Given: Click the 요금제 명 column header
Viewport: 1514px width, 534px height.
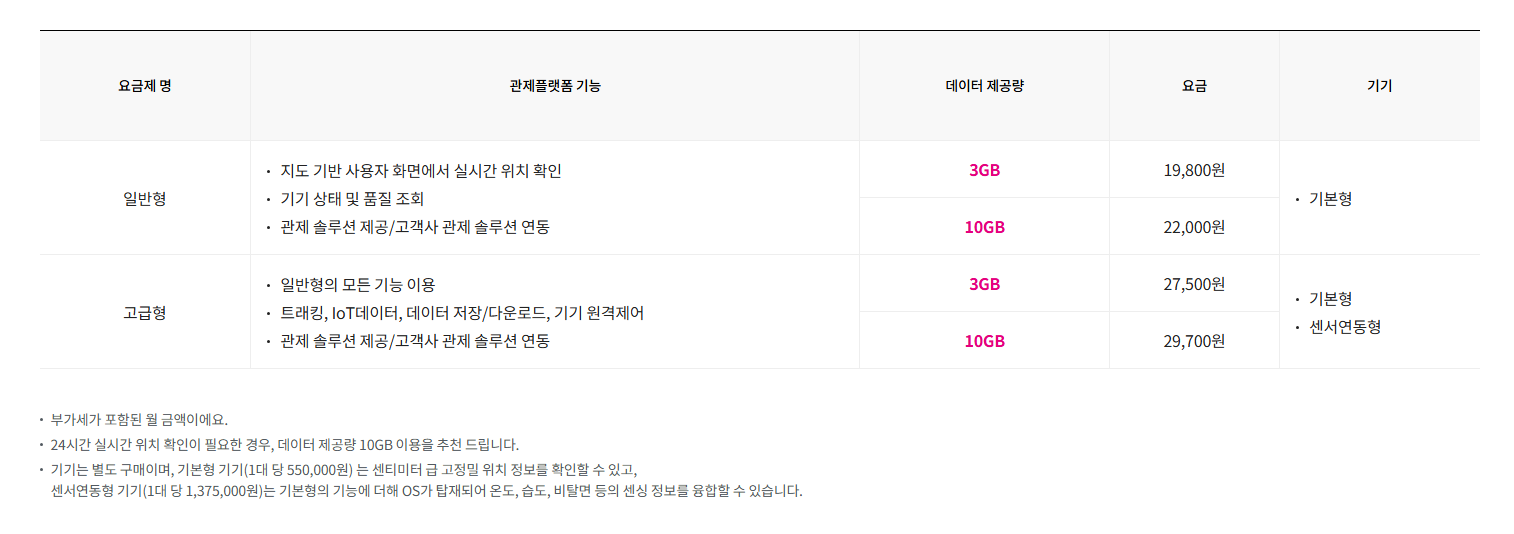Looking at the screenshot, I should (x=145, y=86).
